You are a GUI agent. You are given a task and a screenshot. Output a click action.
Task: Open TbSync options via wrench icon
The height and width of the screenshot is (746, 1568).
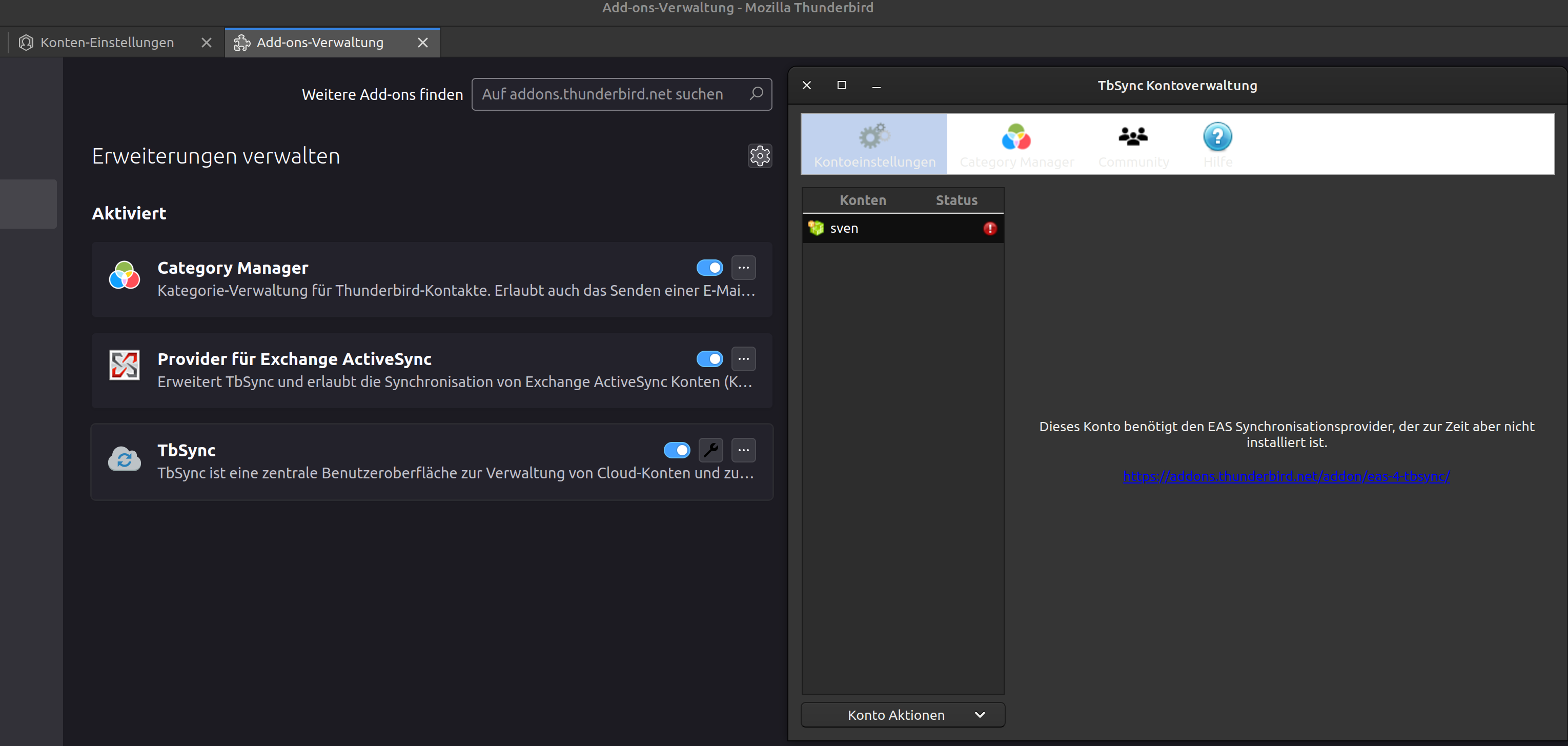coord(710,450)
